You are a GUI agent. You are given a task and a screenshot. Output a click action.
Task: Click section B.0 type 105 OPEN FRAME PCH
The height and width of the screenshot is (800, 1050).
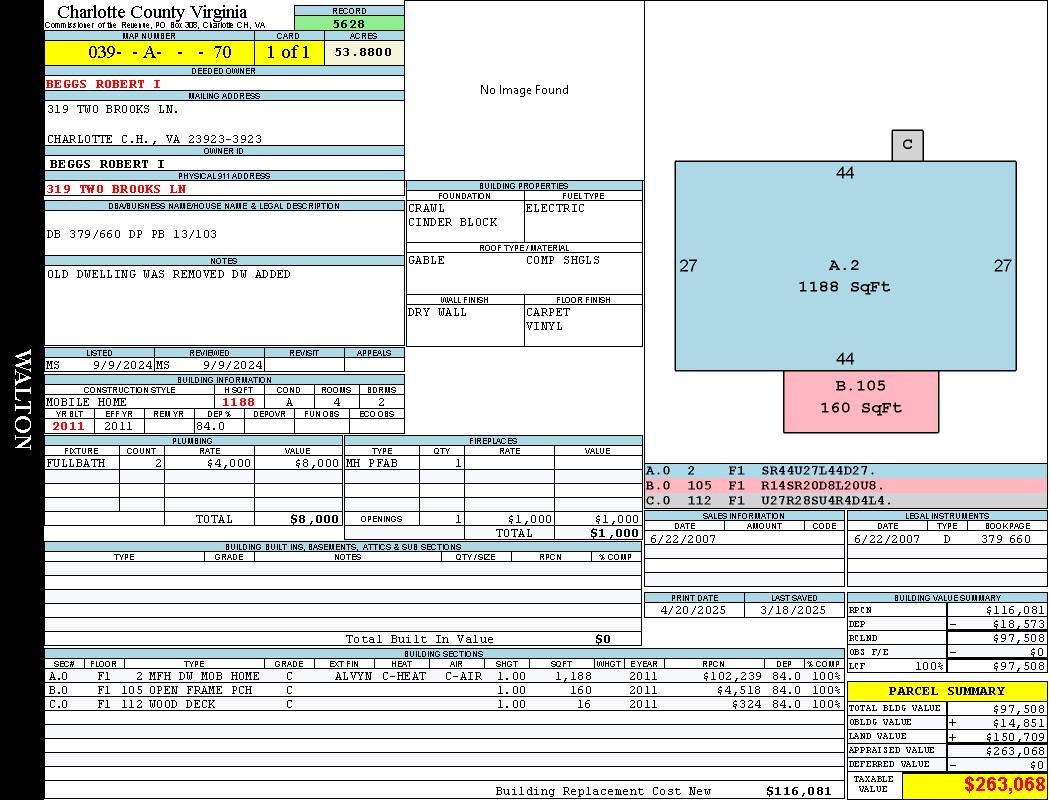(x=187, y=690)
